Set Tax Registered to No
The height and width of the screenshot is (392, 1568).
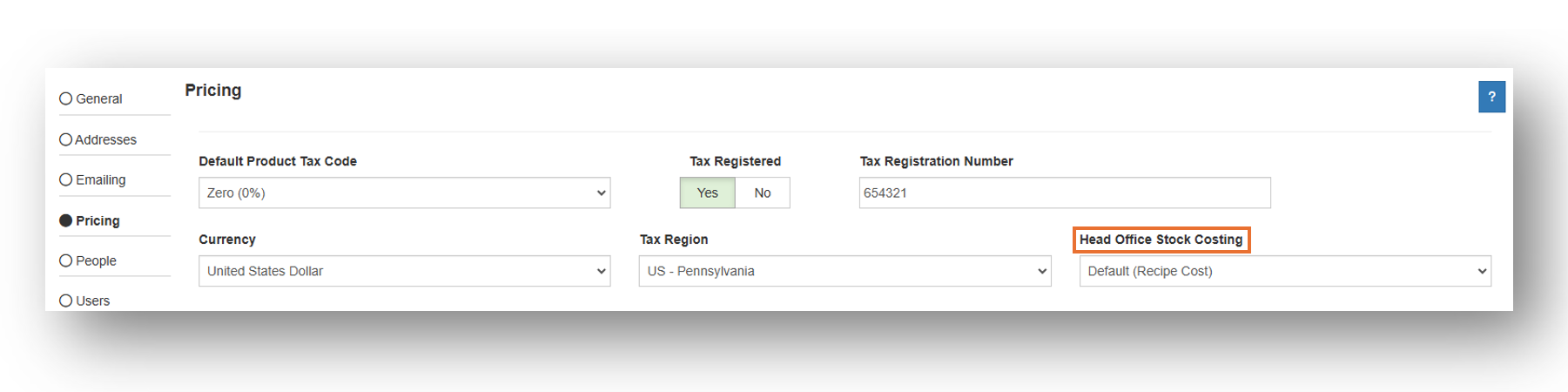pos(763,193)
